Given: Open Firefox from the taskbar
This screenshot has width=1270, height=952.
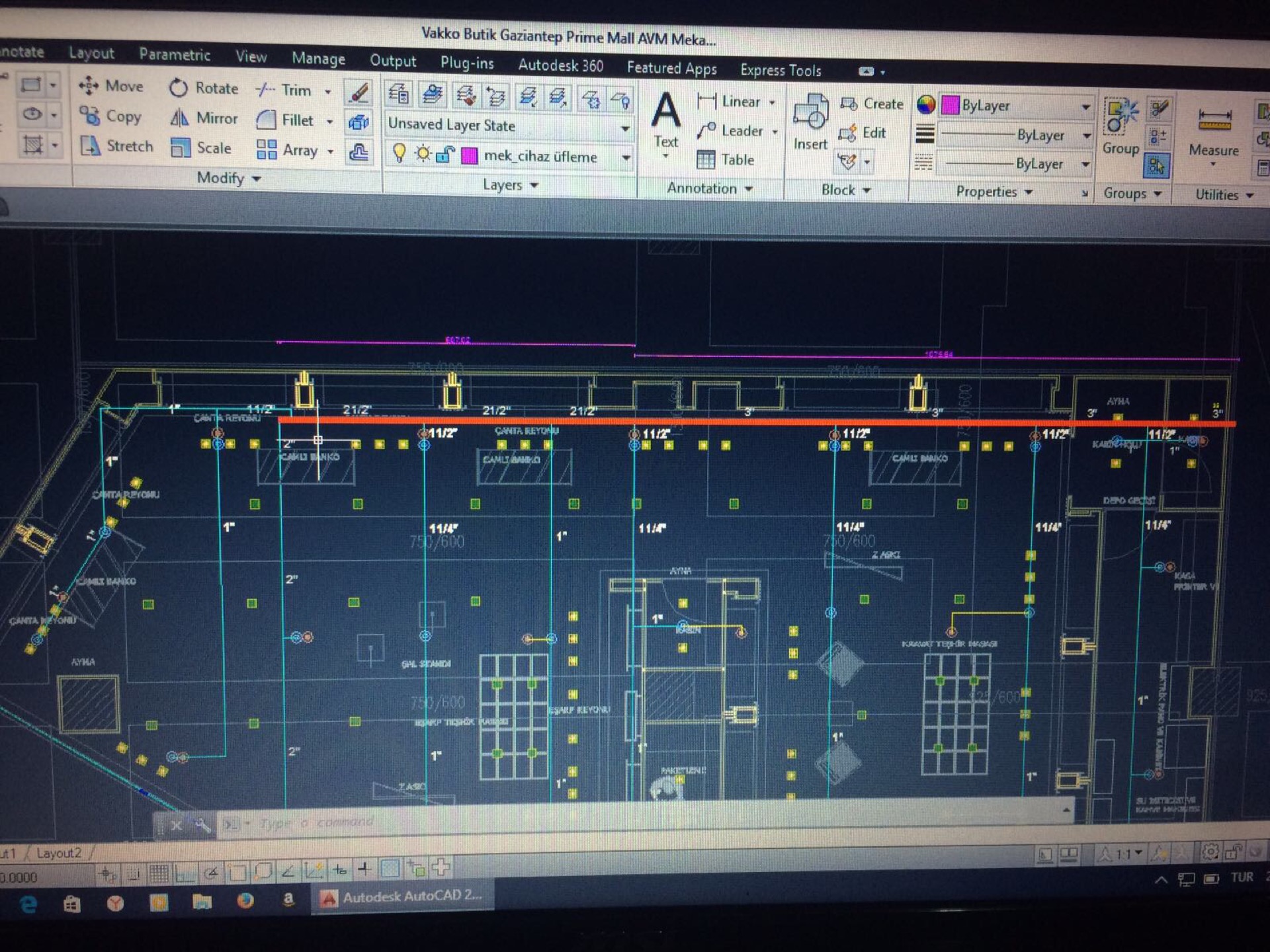Looking at the screenshot, I should pyautogui.click(x=245, y=900).
